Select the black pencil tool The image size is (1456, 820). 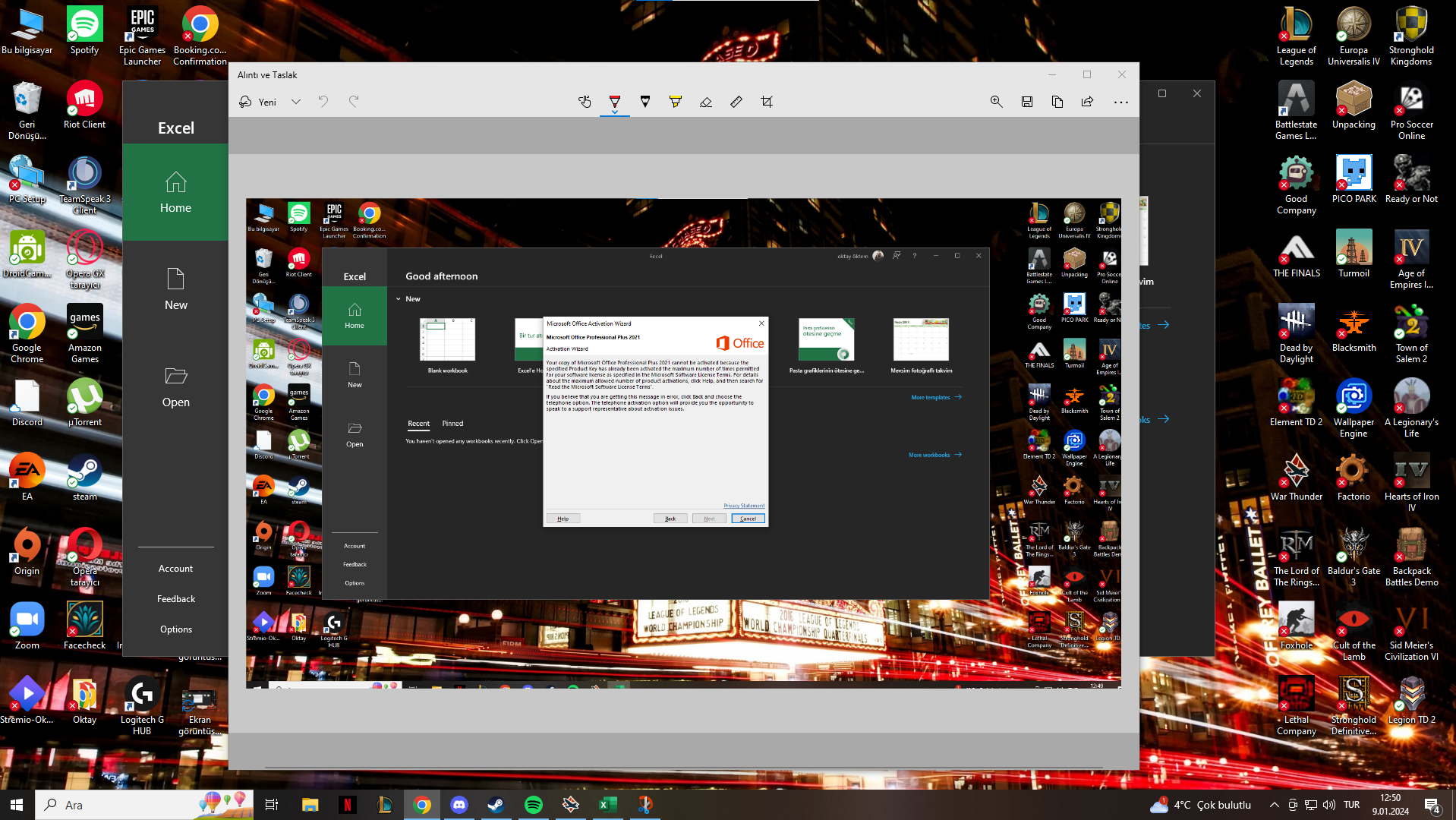[x=645, y=102]
